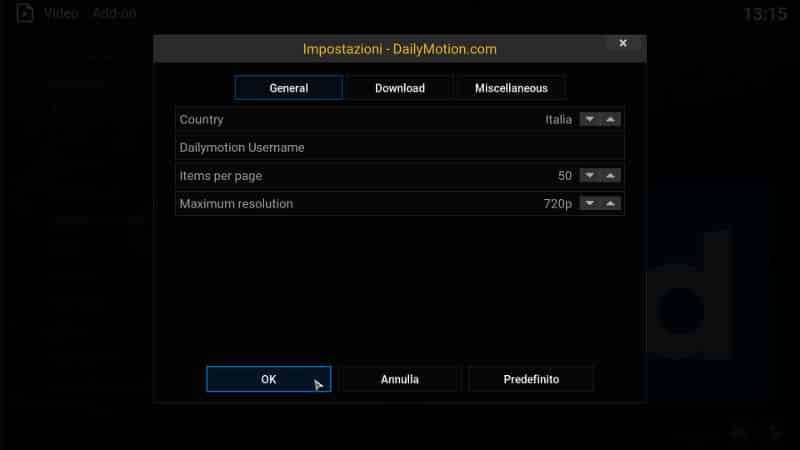The width and height of the screenshot is (800, 450).
Task: Click the 50 value
Action: click(x=565, y=176)
